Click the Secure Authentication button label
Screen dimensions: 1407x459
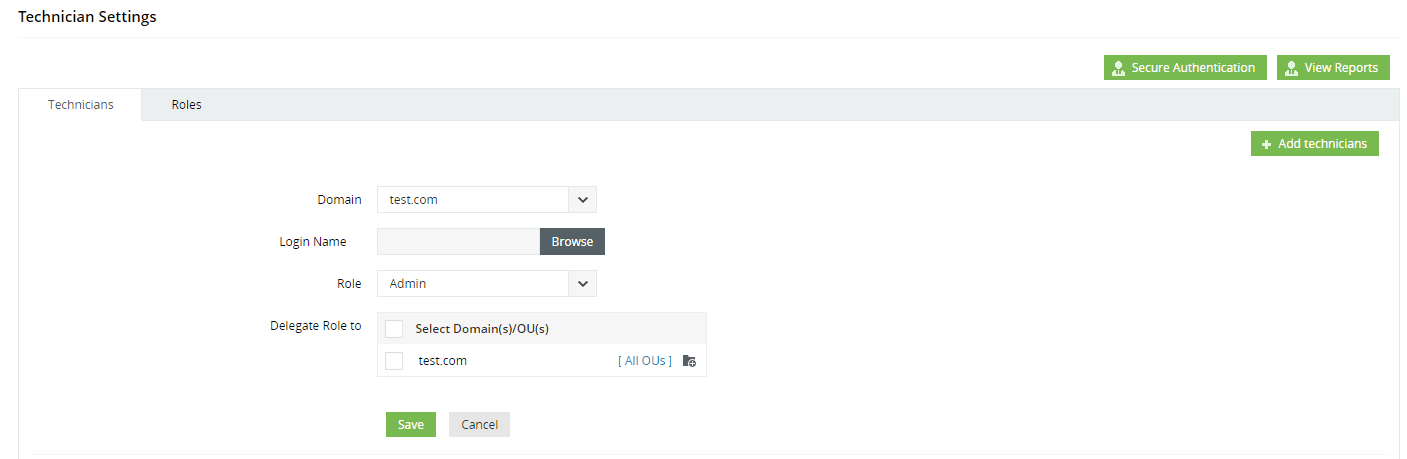(1193, 68)
